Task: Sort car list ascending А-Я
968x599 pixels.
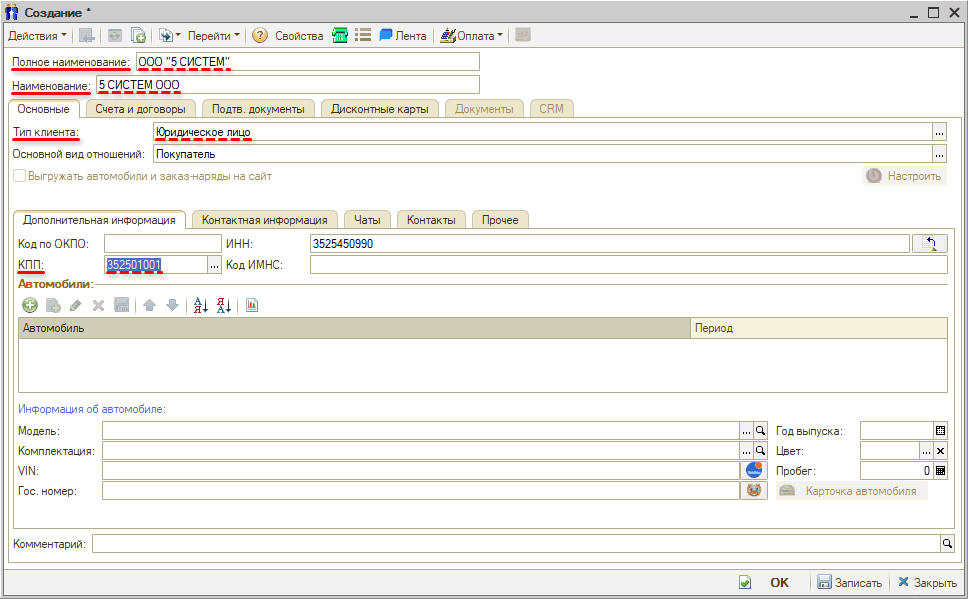Action: point(200,305)
